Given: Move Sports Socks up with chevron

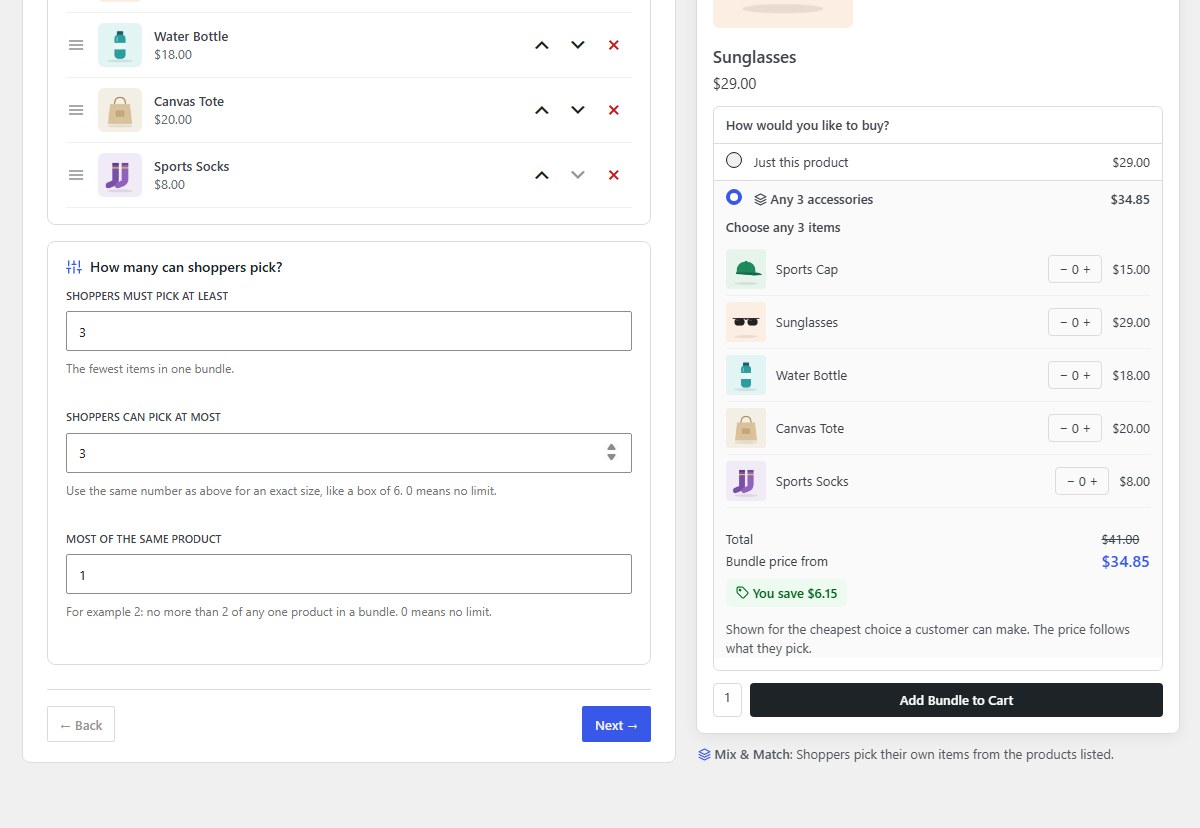Looking at the screenshot, I should point(542,175).
